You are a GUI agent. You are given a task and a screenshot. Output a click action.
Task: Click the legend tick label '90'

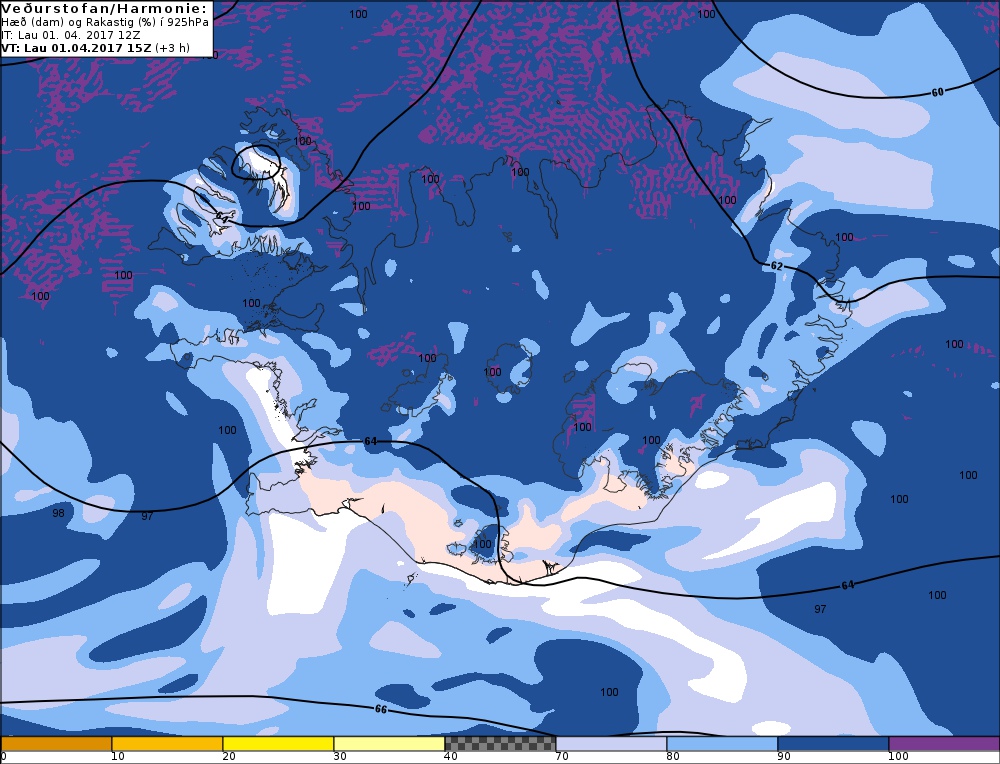point(784,756)
